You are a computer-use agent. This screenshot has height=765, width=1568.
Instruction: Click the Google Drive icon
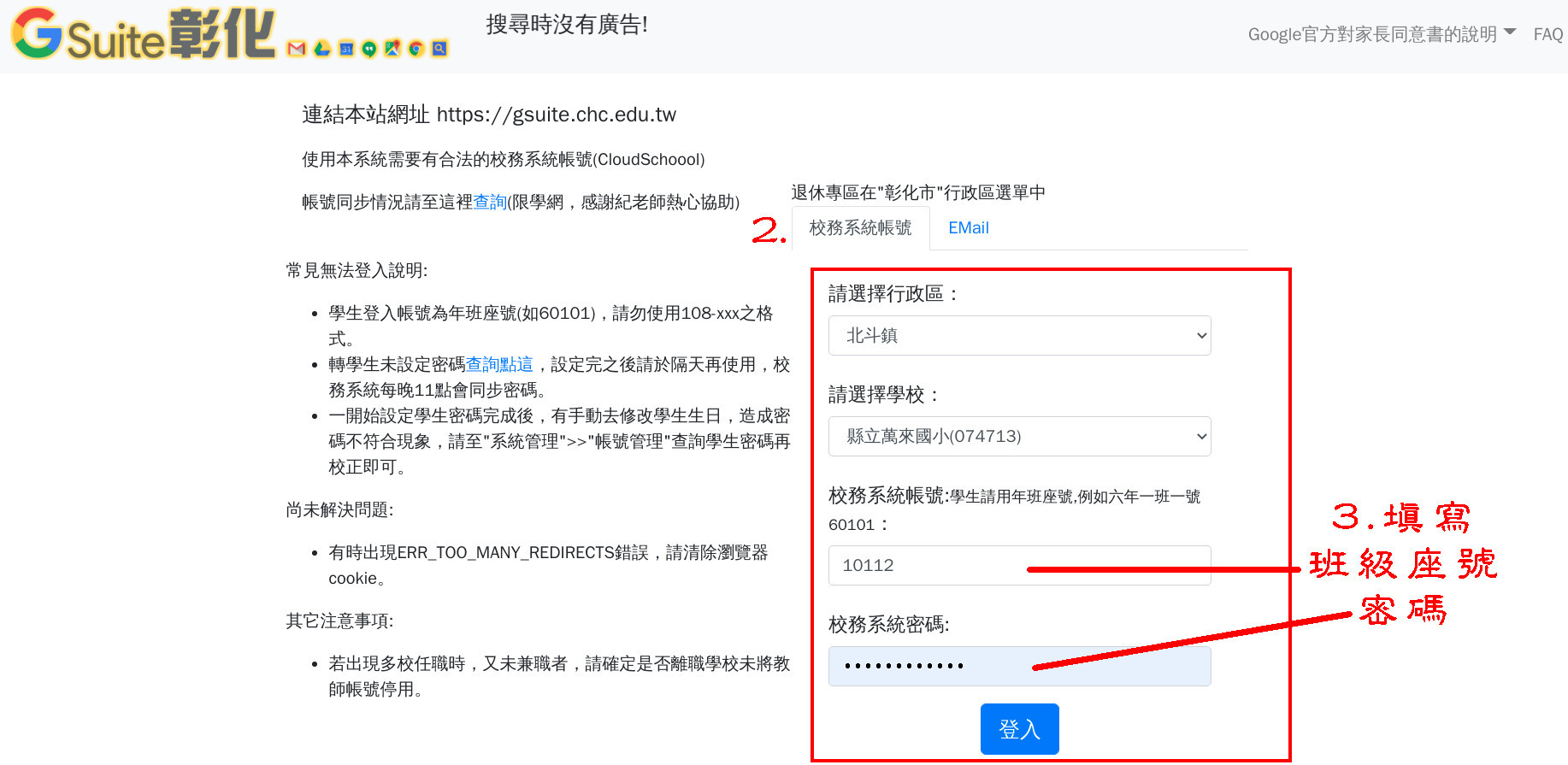[321, 49]
